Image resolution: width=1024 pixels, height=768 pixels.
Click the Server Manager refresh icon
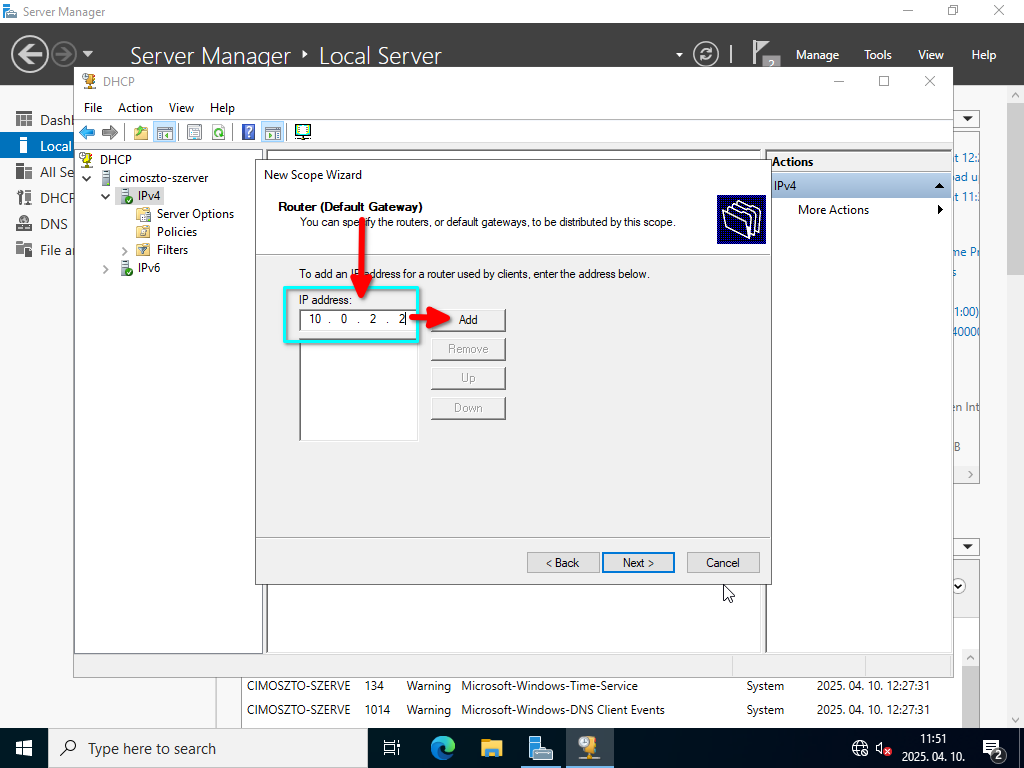click(706, 54)
